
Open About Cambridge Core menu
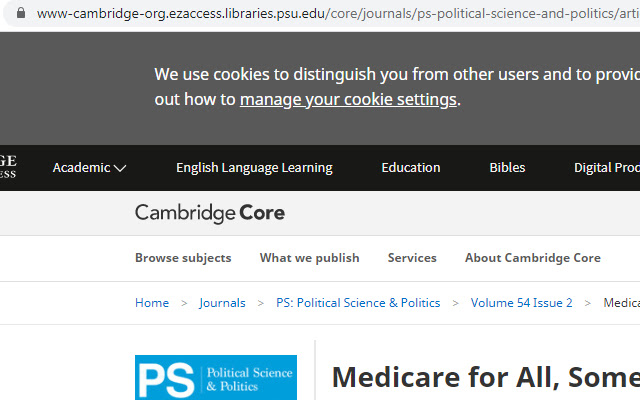(532, 258)
